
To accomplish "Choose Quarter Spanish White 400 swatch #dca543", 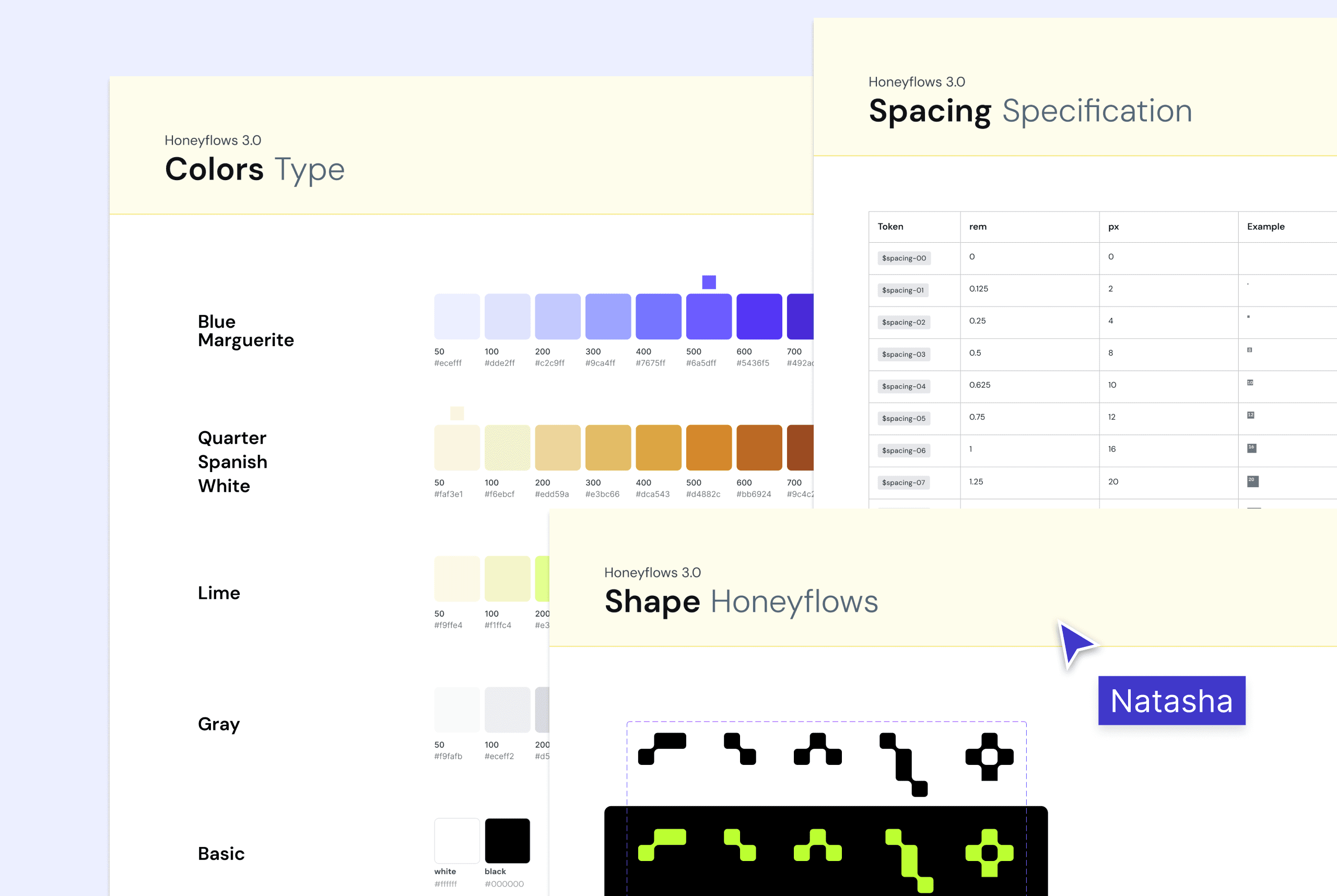I will point(659,447).
